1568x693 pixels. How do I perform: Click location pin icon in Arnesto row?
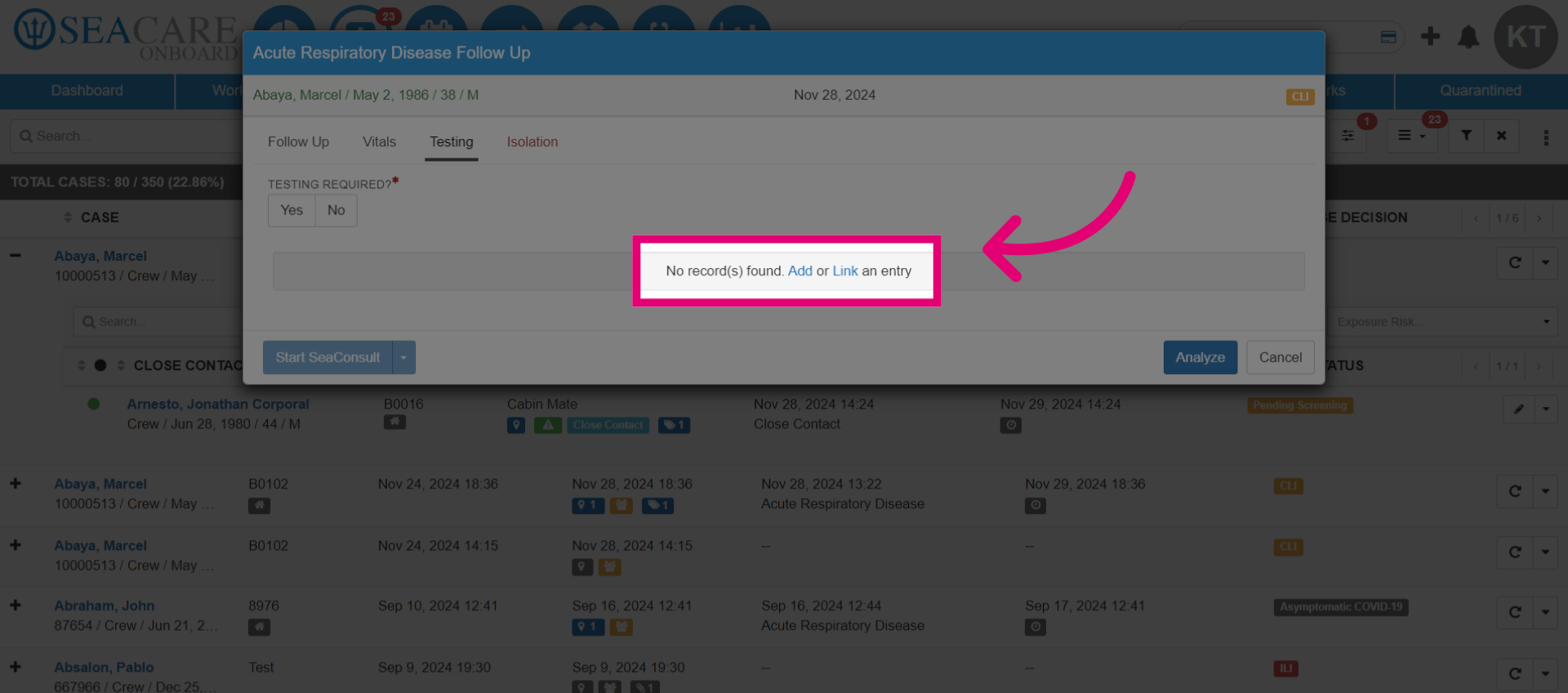(x=516, y=425)
